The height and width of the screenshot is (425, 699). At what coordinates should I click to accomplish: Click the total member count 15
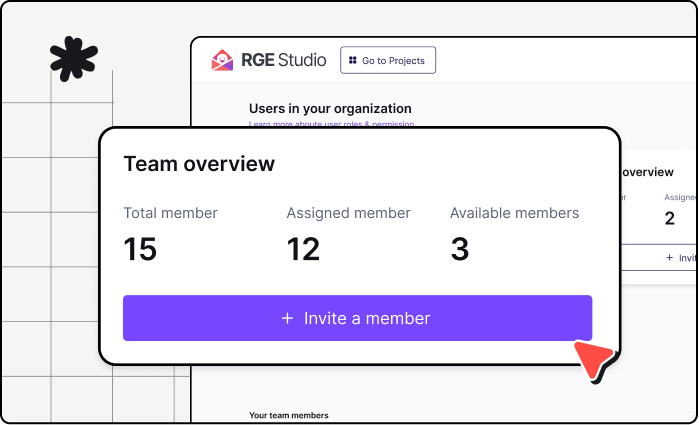pyautogui.click(x=140, y=249)
